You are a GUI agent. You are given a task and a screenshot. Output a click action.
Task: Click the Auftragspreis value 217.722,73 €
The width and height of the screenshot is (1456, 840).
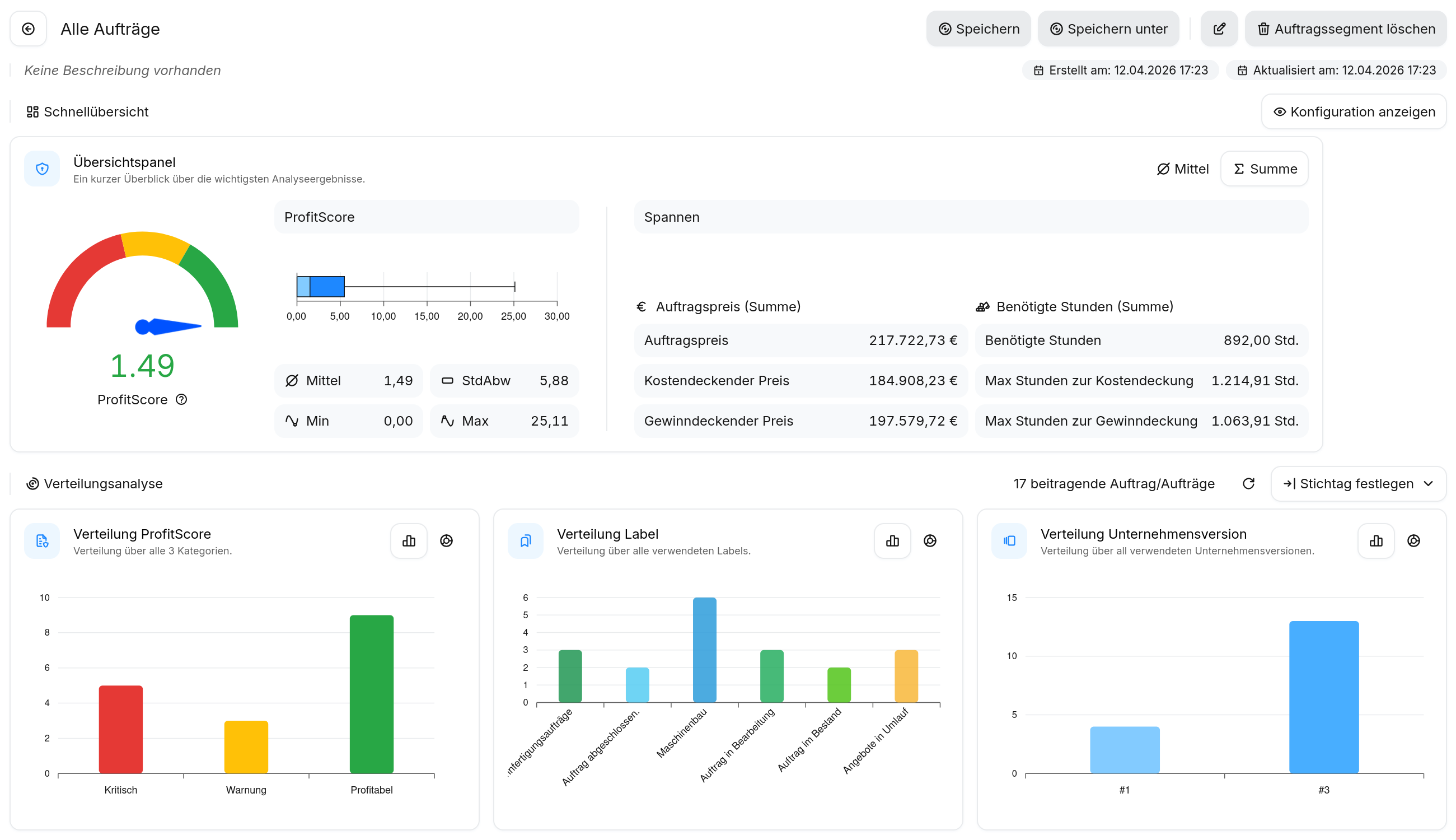click(x=913, y=340)
